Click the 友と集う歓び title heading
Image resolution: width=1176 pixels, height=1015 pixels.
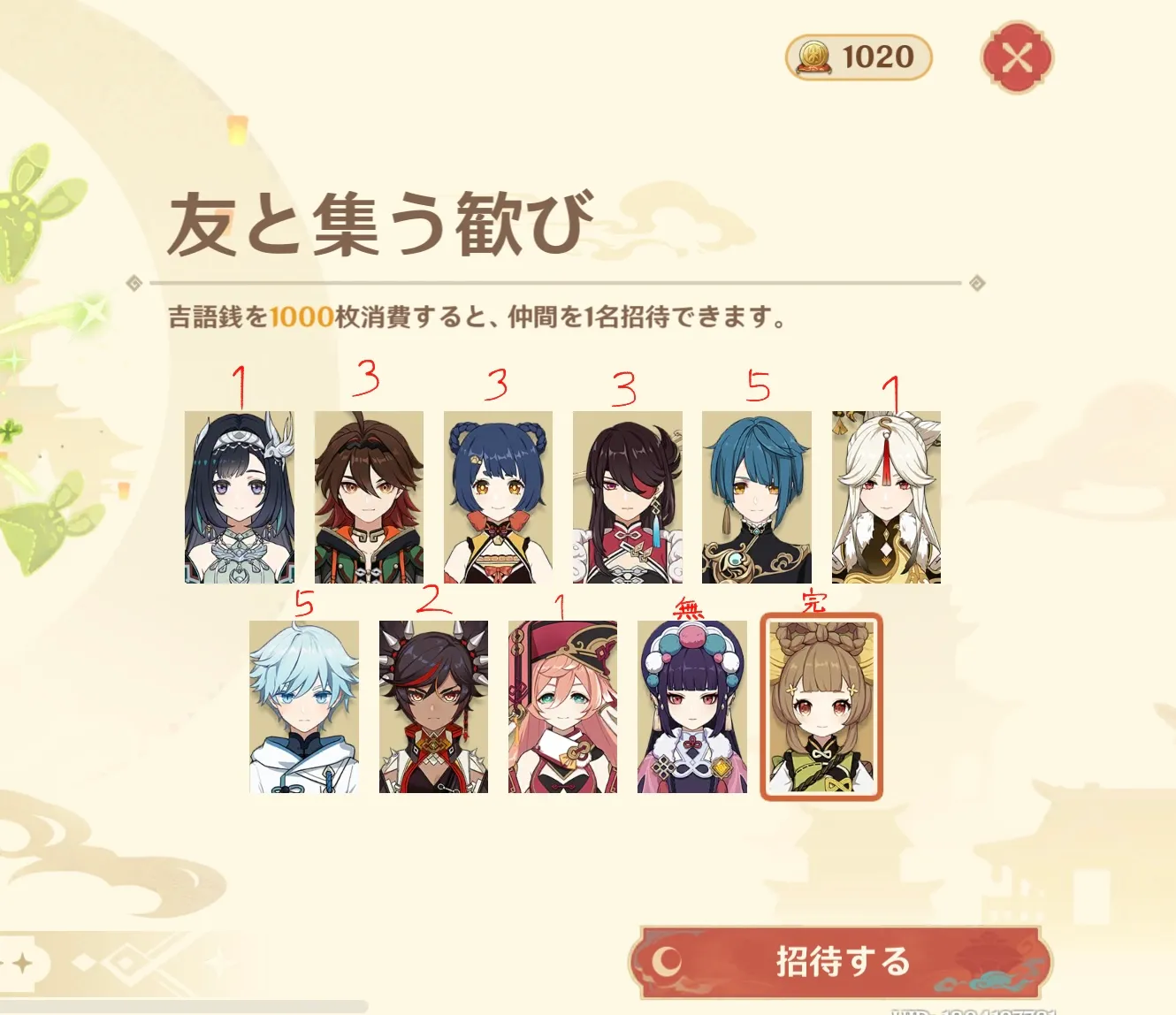pos(380,224)
